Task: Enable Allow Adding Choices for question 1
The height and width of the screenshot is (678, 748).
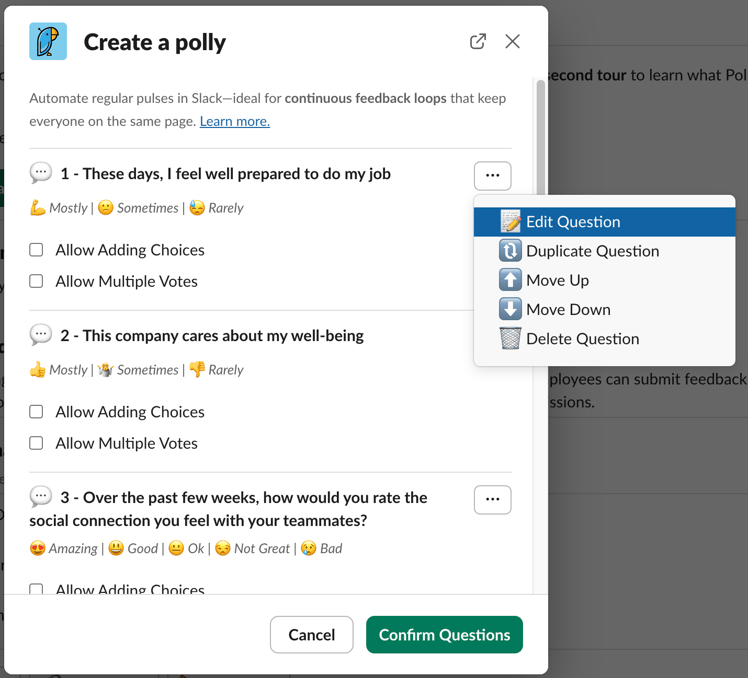Action: click(x=36, y=250)
